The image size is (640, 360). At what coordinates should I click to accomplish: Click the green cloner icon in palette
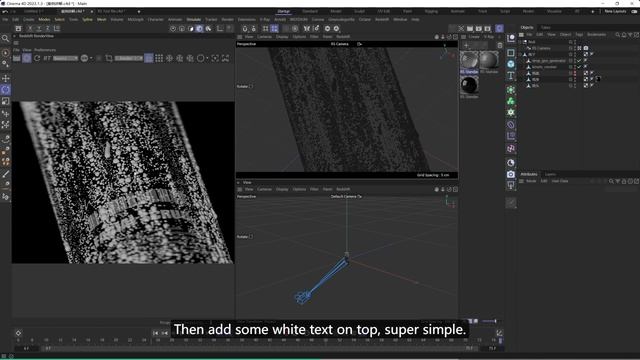click(511, 101)
